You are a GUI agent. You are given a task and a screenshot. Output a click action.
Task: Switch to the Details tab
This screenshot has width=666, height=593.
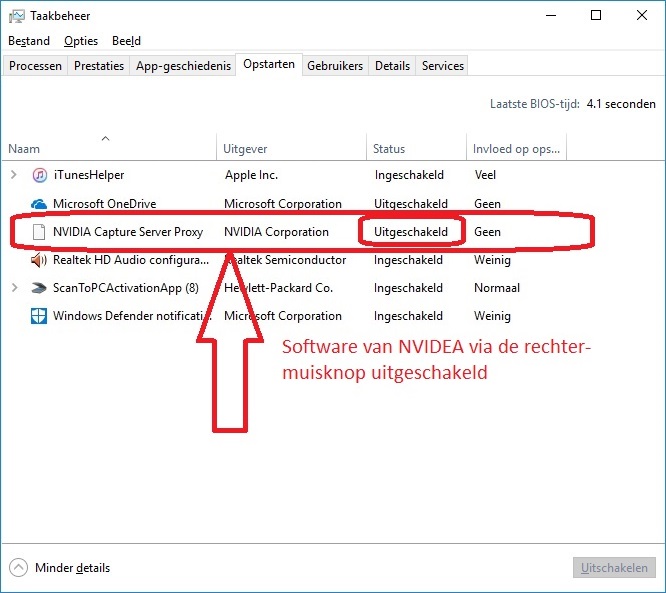392,66
